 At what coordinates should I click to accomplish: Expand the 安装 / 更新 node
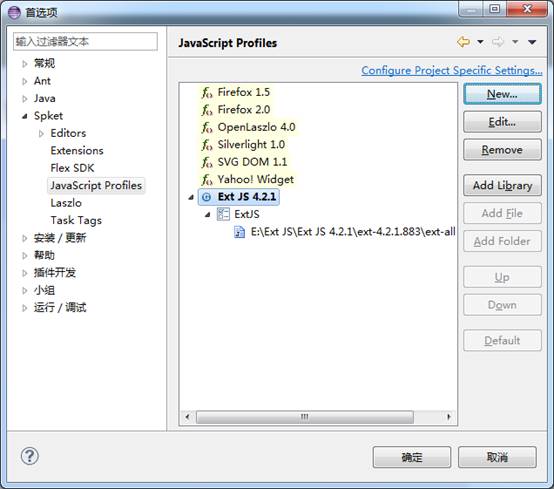(24, 238)
